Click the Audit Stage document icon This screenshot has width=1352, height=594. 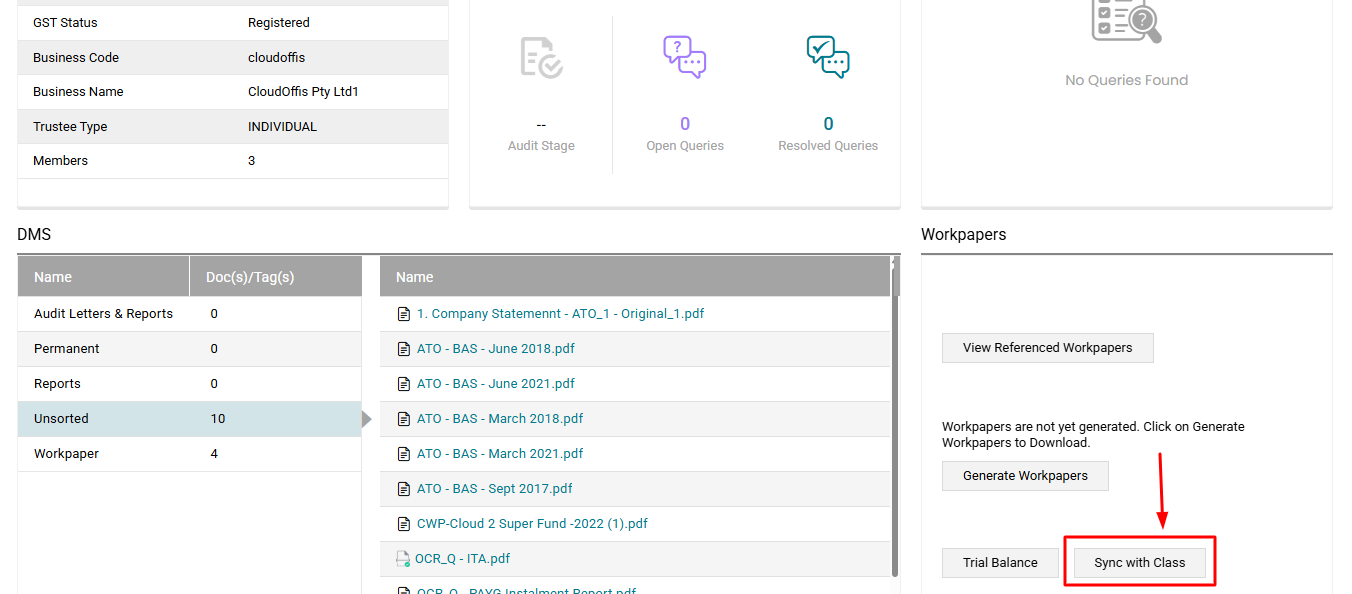[x=541, y=57]
